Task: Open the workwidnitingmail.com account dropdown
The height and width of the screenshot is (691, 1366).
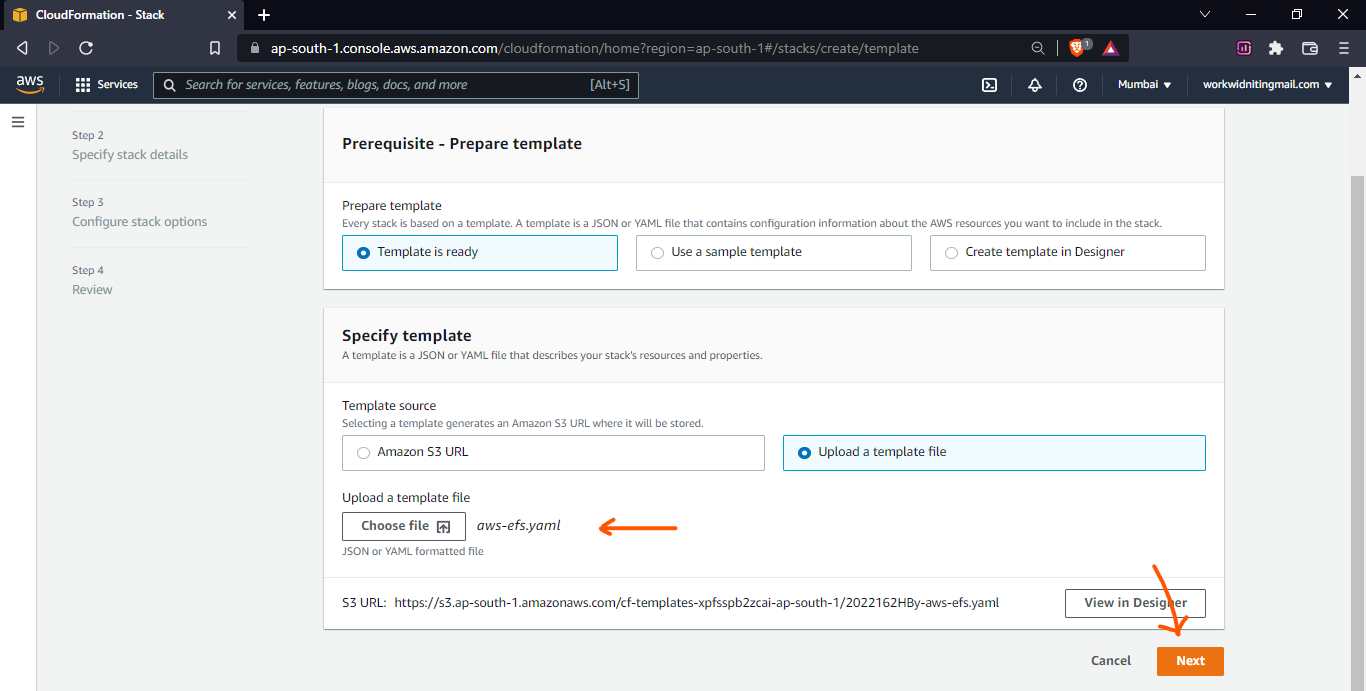Action: [1267, 85]
